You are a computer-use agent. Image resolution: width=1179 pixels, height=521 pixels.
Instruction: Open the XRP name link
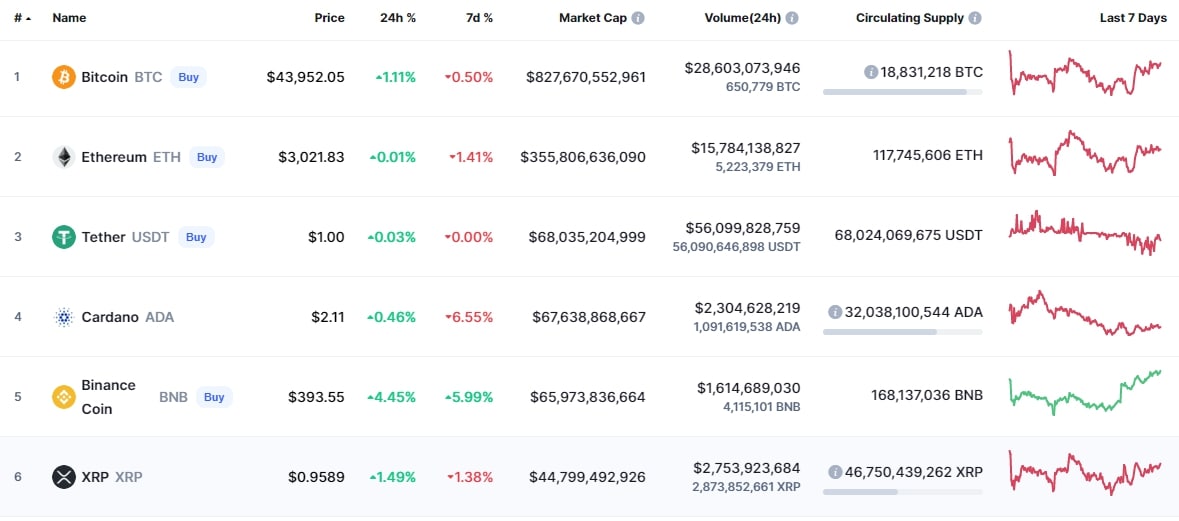pos(95,477)
